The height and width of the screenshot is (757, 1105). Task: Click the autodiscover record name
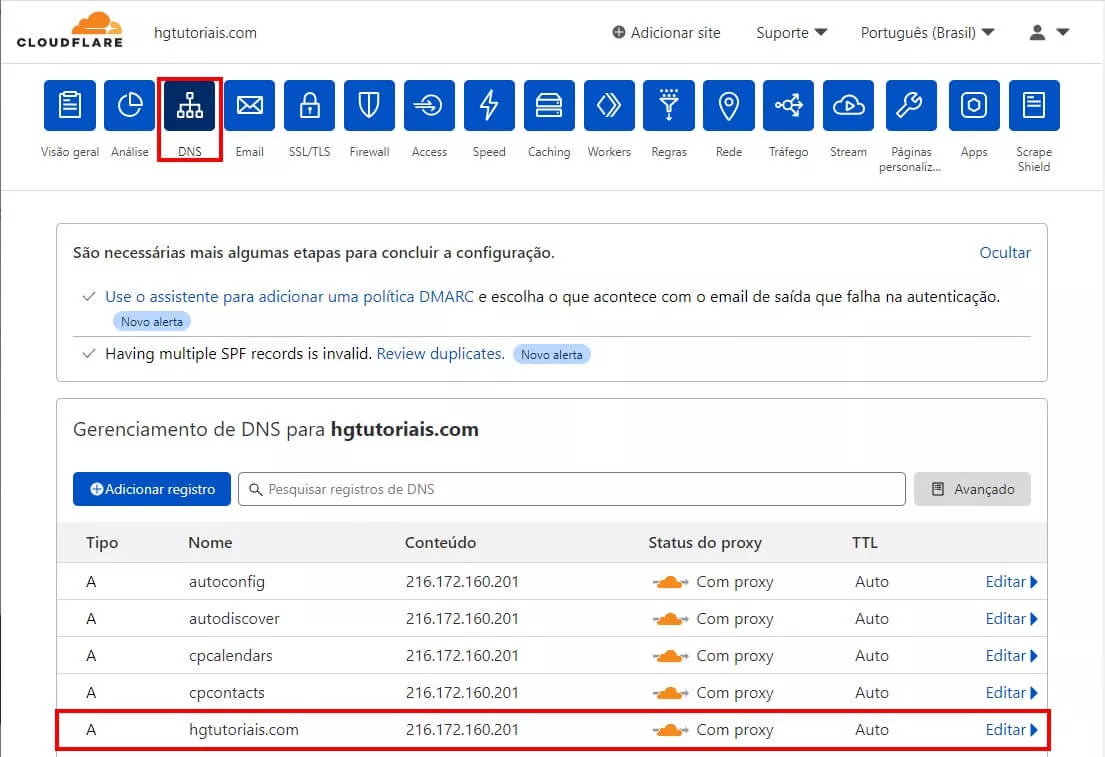tap(234, 618)
